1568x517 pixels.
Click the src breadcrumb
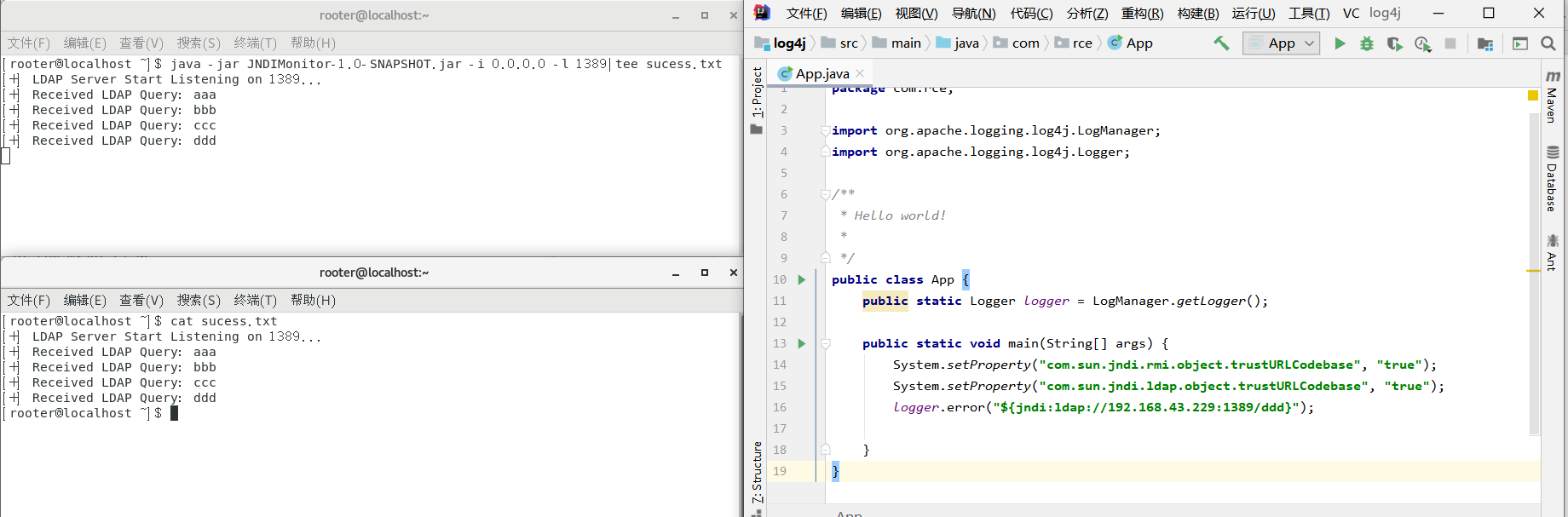click(x=839, y=43)
